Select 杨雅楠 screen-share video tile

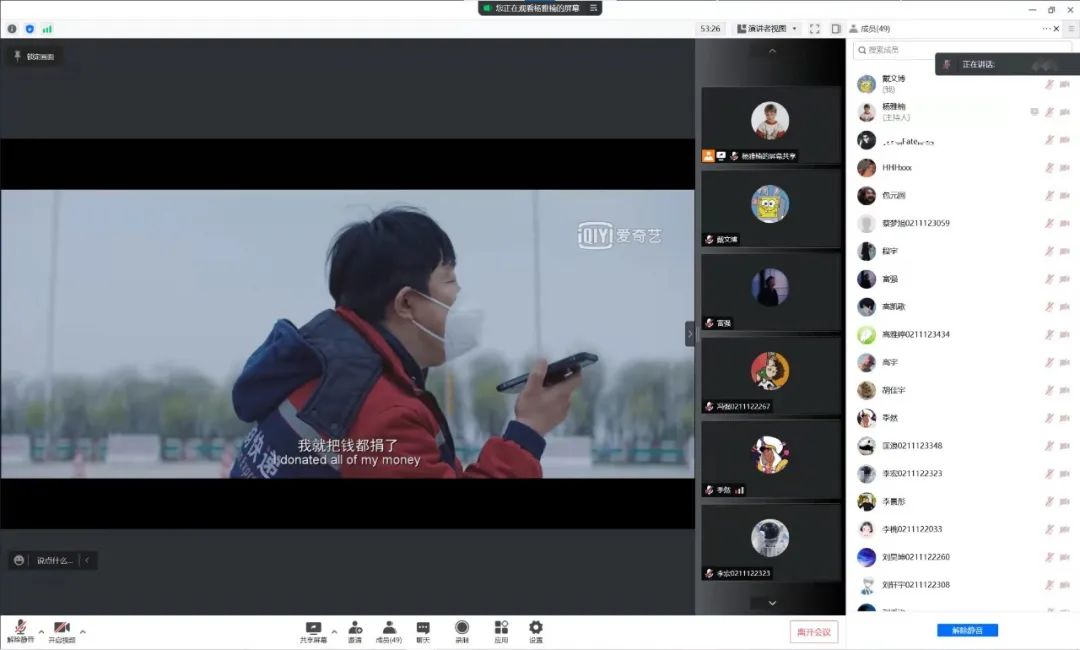pos(770,125)
